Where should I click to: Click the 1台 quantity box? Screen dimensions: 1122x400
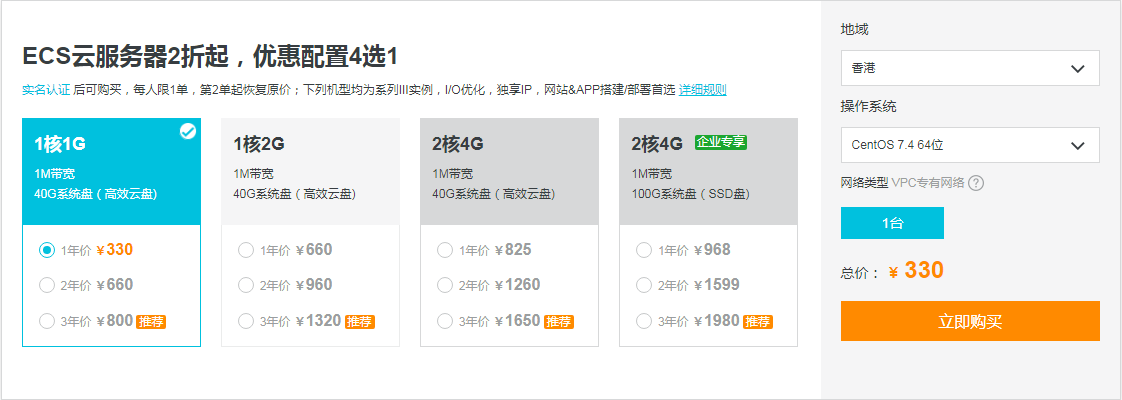[892, 223]
